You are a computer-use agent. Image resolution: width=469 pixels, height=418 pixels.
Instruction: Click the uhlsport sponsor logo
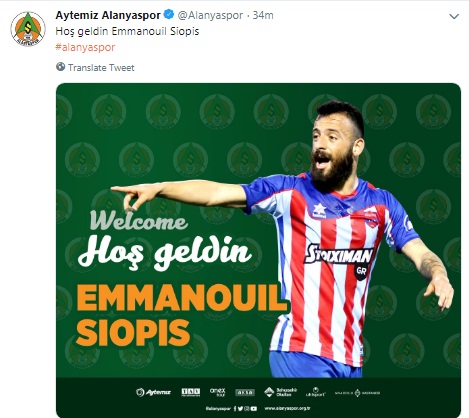pos(316,392)
